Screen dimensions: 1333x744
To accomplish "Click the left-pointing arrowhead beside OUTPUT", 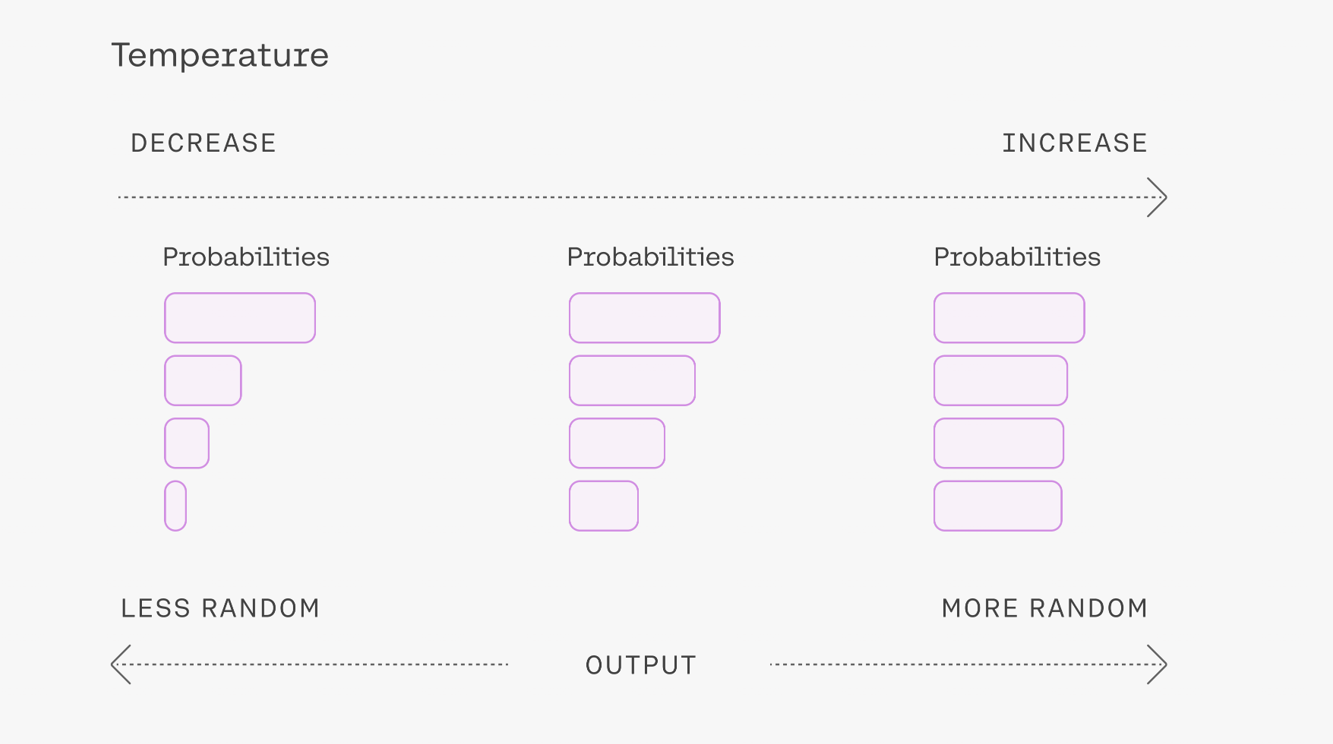I will point(121,664).
